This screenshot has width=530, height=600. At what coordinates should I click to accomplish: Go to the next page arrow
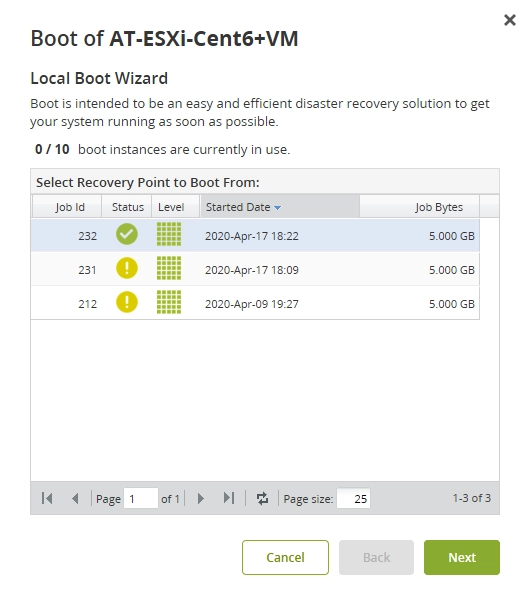click(x=201, y=498)
